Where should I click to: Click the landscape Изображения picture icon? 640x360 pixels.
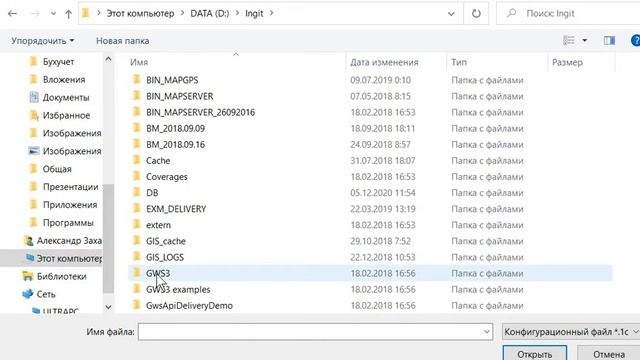pyautogui.click(x=34, y=151)
